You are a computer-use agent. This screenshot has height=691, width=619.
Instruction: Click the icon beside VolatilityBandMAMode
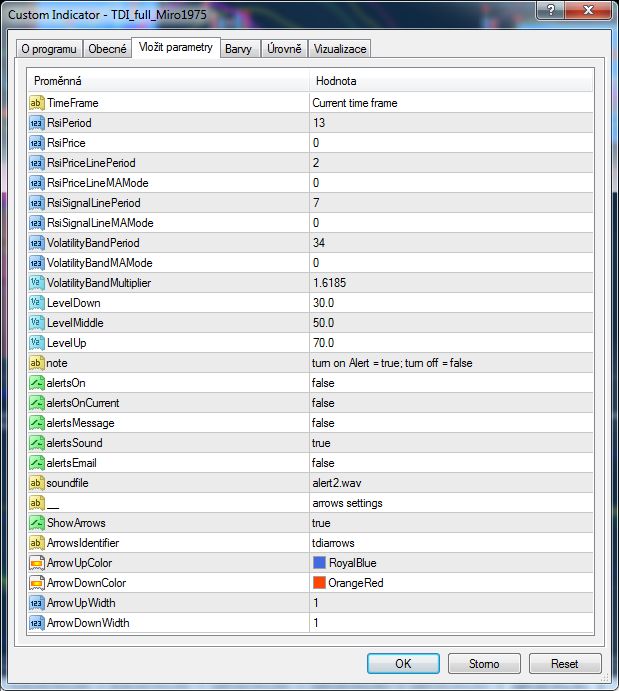click(x=37, y=263)
